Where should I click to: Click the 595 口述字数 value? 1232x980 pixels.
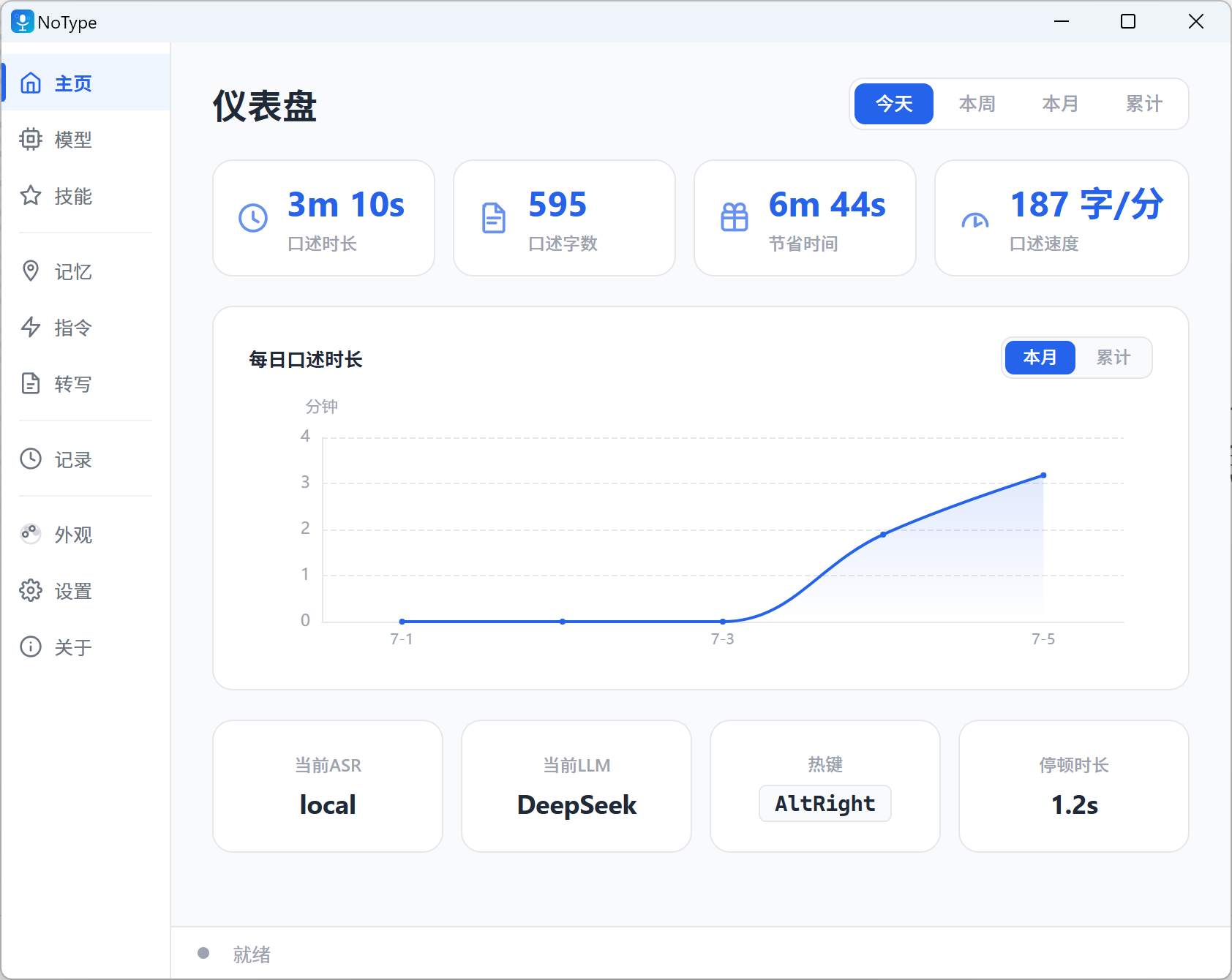[557, 205]
